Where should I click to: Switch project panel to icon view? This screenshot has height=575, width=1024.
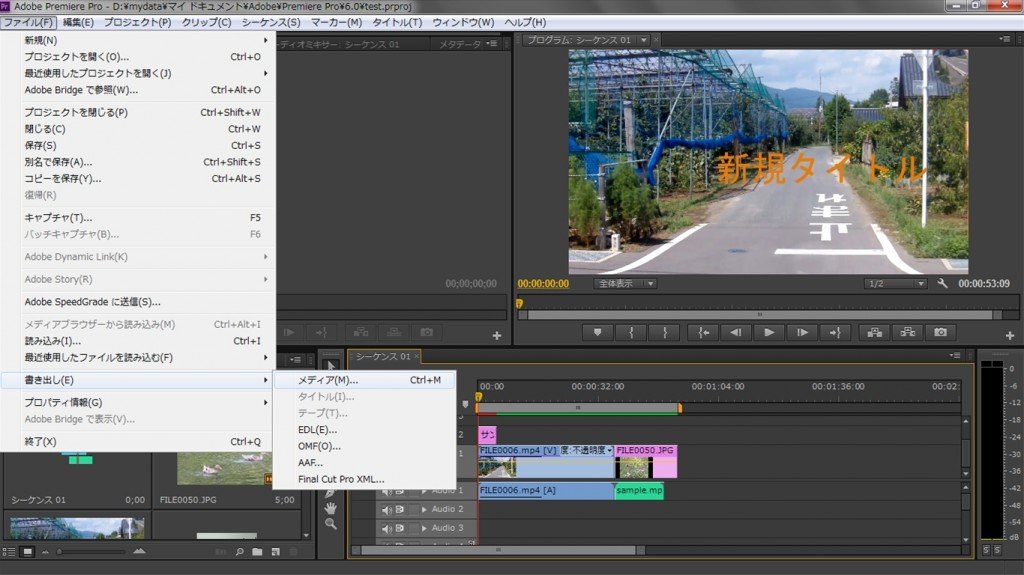[x=27, y=552]
